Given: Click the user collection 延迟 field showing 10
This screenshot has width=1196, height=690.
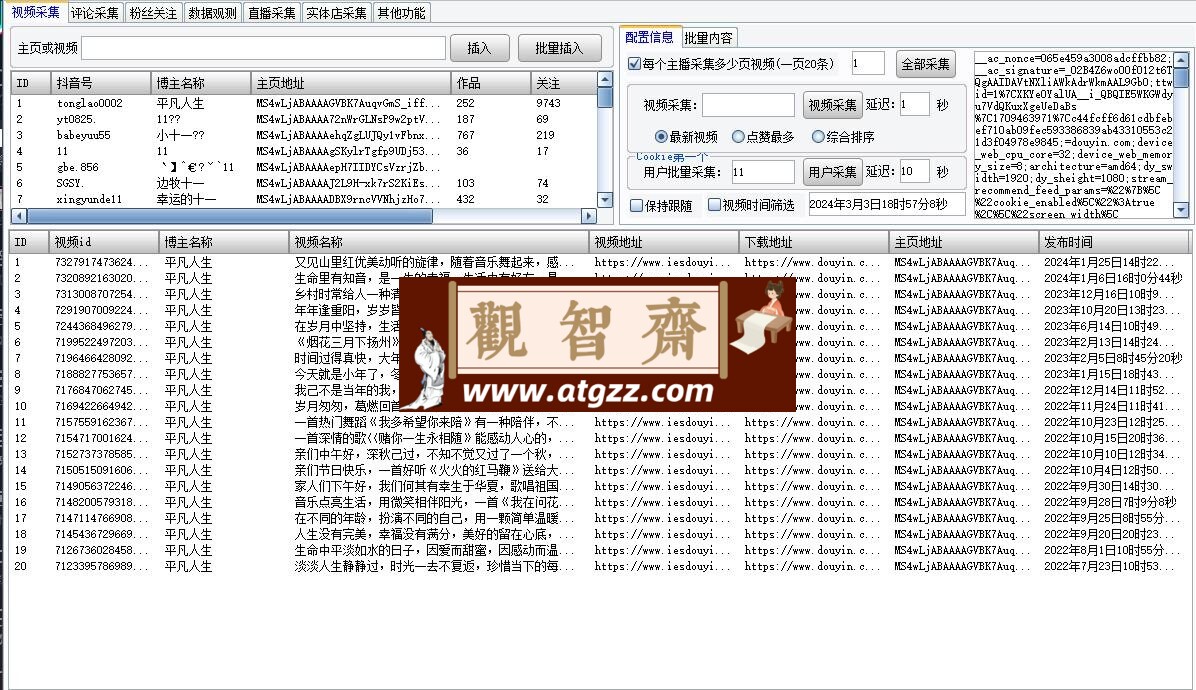Looking at the screenshot, I should 915,172.
